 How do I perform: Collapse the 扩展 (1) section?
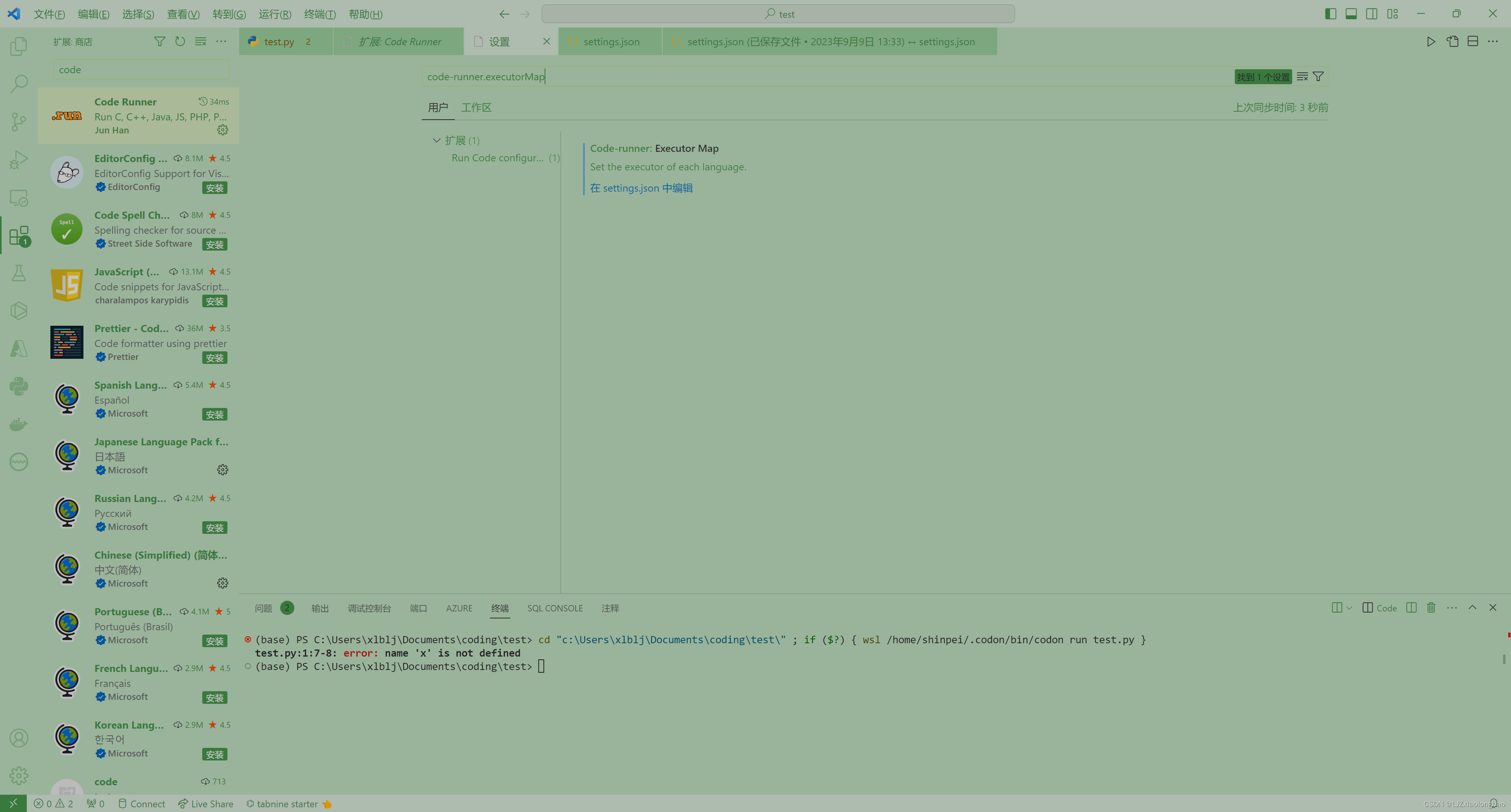(x=436, y=140)
